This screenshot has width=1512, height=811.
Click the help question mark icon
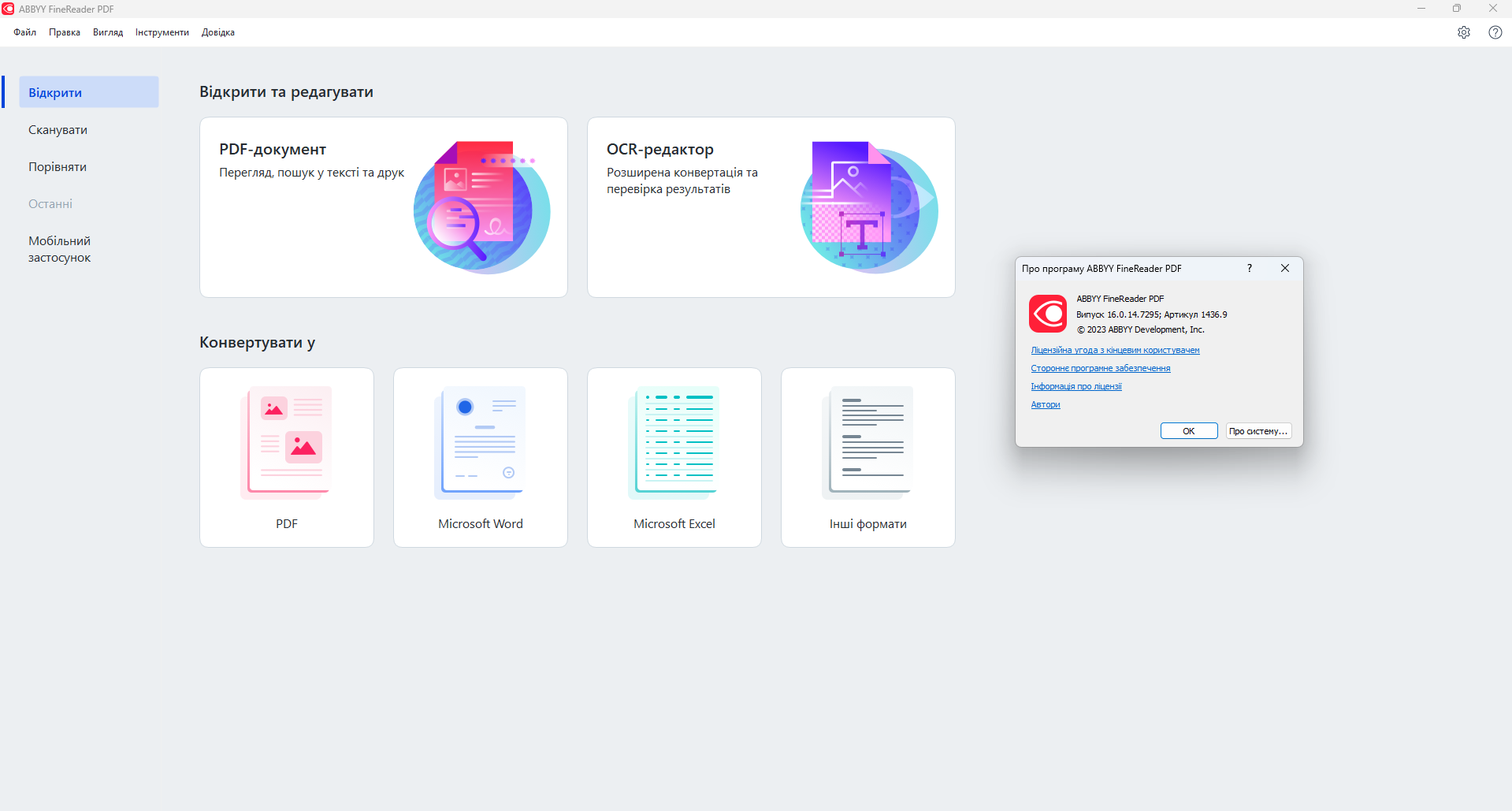(1495, 32)
